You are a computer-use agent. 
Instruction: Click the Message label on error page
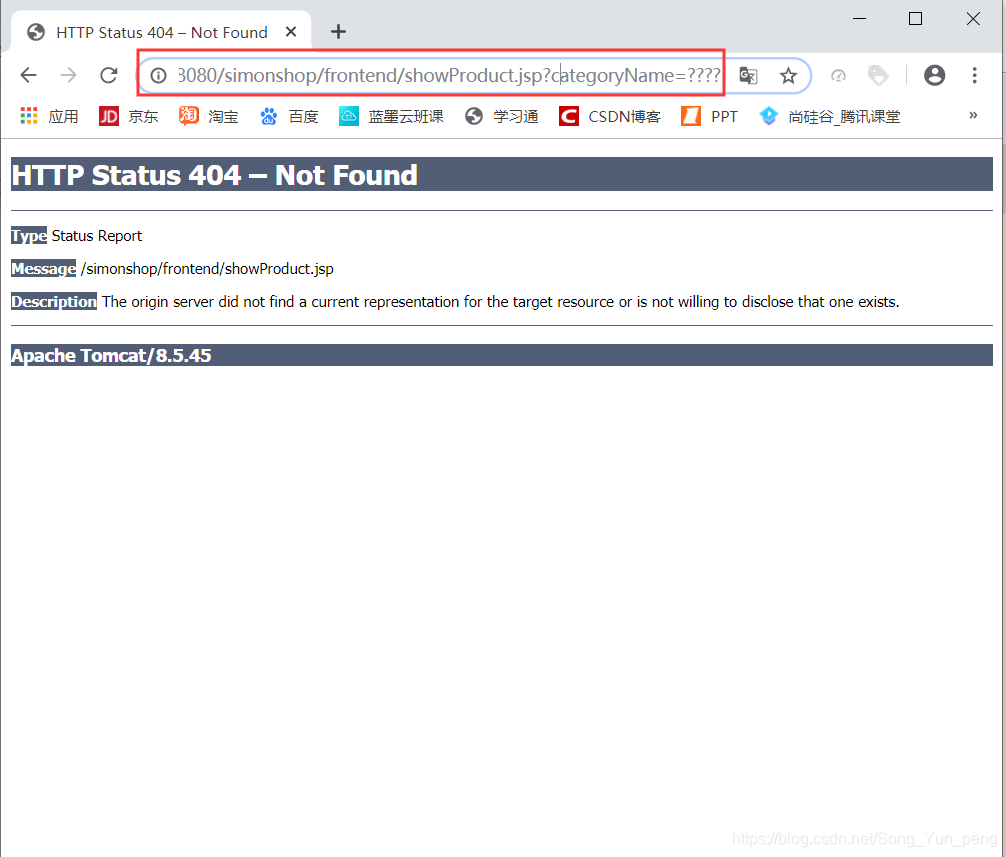(x=44, y=269)
